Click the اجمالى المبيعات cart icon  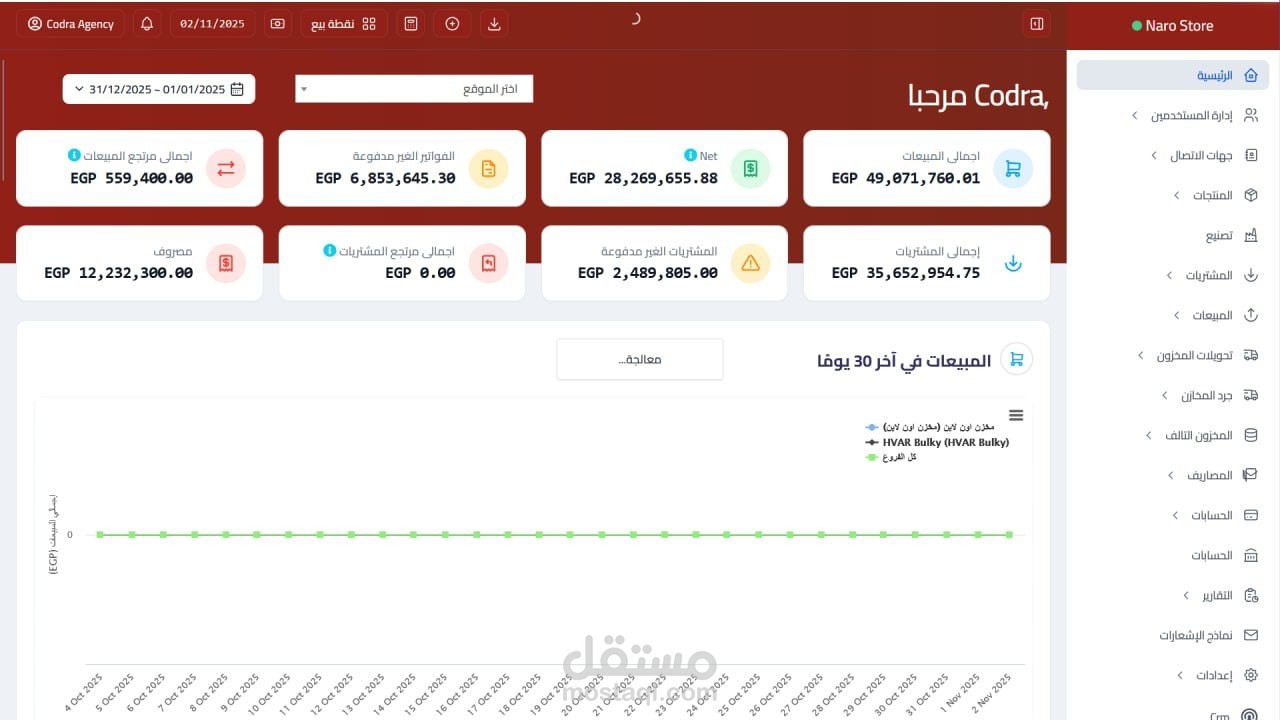click(x=1013, y=169)
